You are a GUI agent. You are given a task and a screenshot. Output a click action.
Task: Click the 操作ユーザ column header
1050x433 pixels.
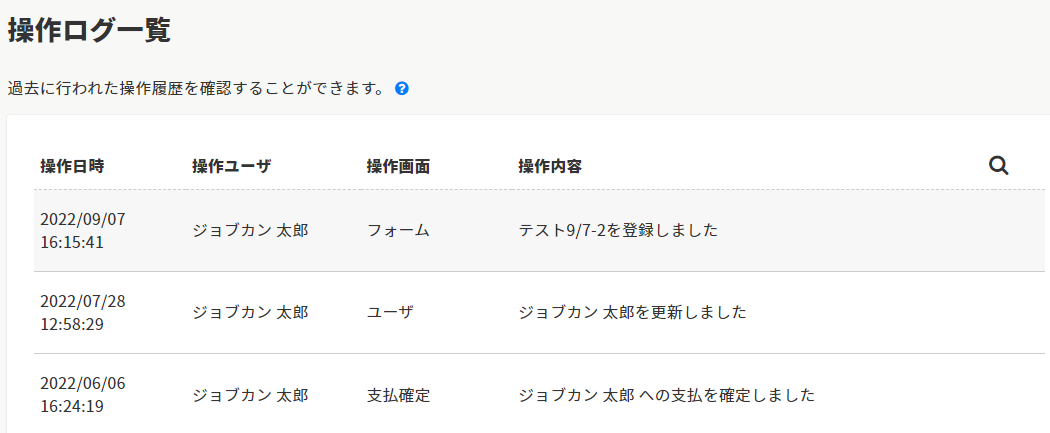tap(231, 166)
